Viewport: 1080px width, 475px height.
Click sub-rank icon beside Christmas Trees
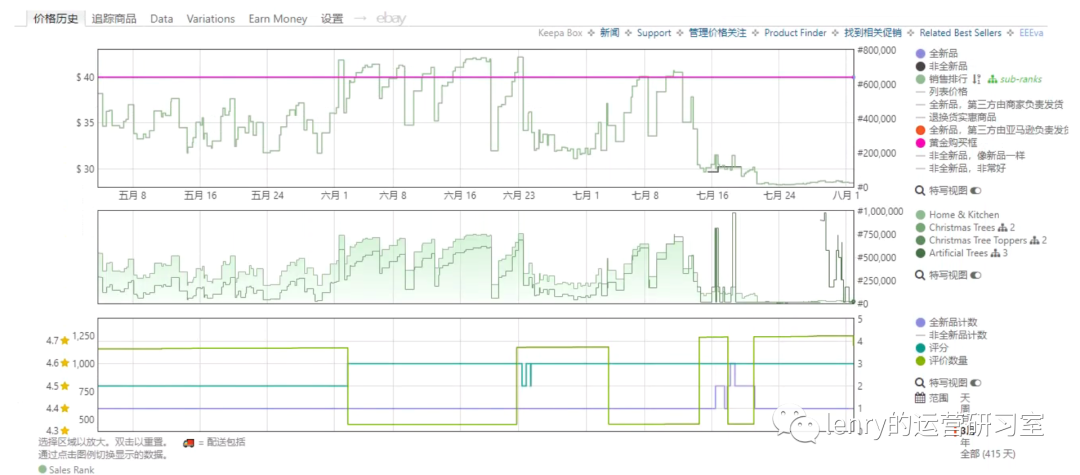1003,227
